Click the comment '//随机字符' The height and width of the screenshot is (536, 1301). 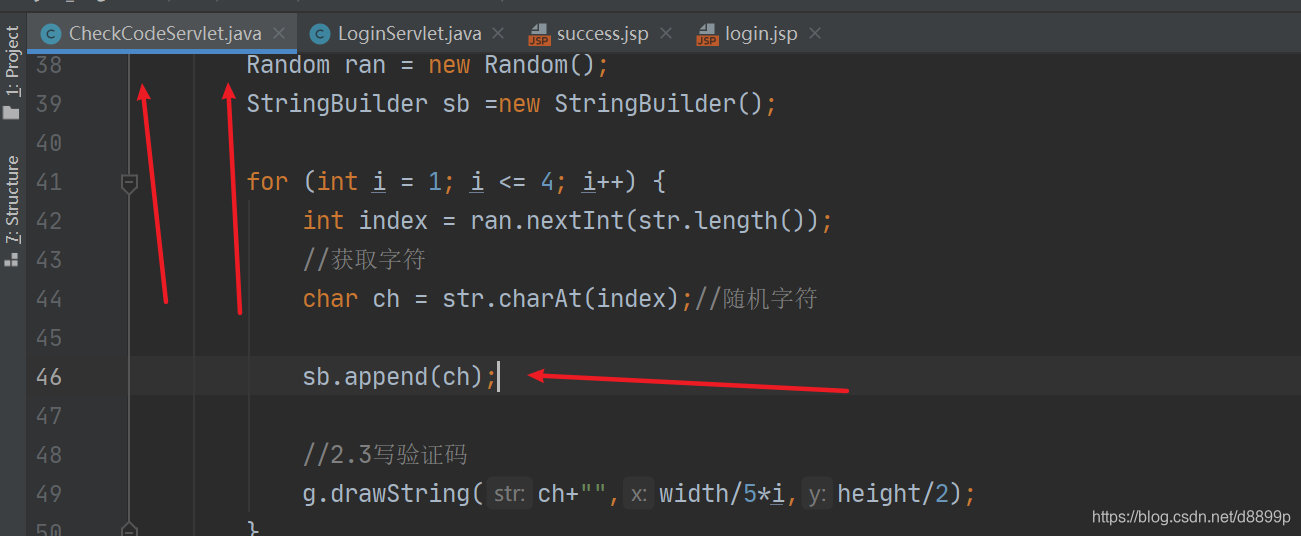pyautogui.click(x=756, y=299)
